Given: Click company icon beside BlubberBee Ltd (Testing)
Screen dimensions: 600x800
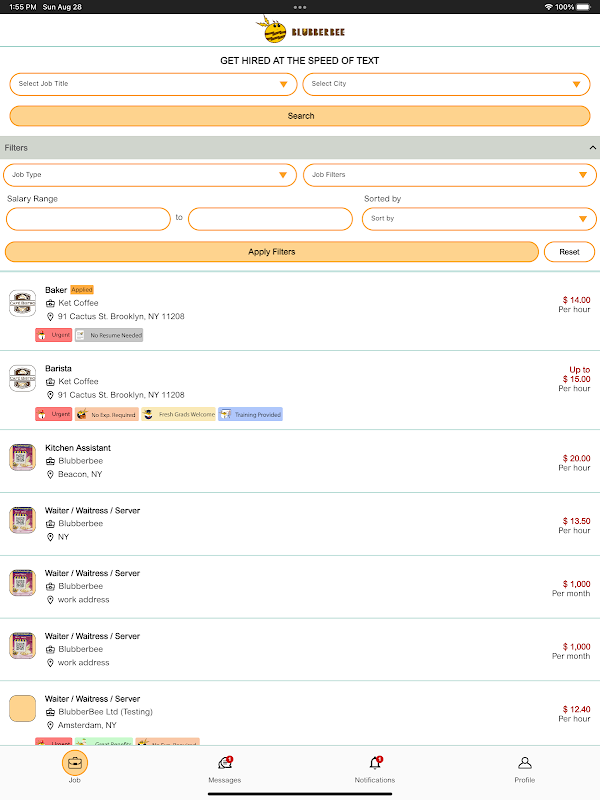Looking at the screenshot, I should pyautogui.click(x=50, y=712).
